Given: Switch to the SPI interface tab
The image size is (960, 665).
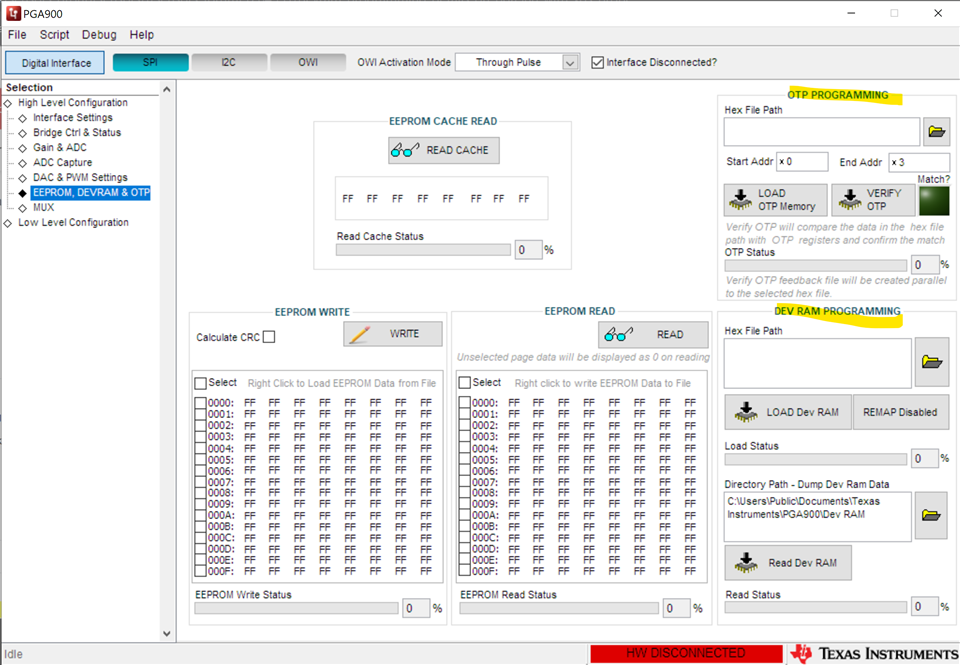Looking at the screenshot, I should [x=151, y=62].
